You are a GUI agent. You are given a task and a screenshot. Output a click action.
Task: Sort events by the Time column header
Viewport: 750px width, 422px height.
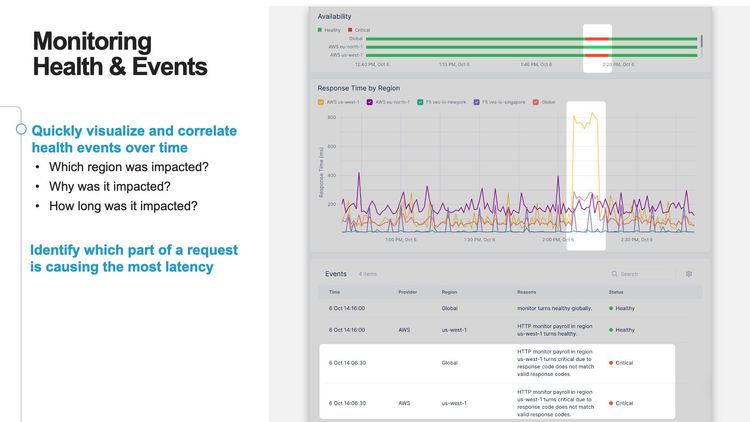(334, 292)
